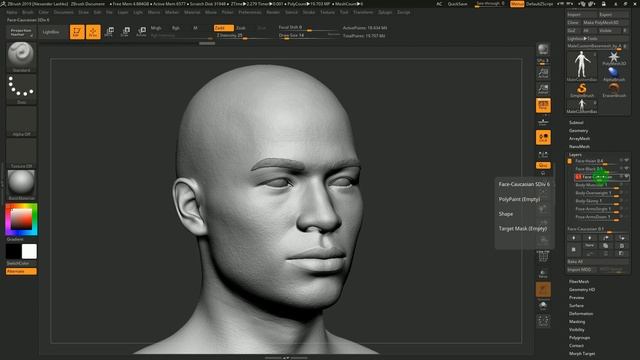Click the BPR render button

[543, 50]
